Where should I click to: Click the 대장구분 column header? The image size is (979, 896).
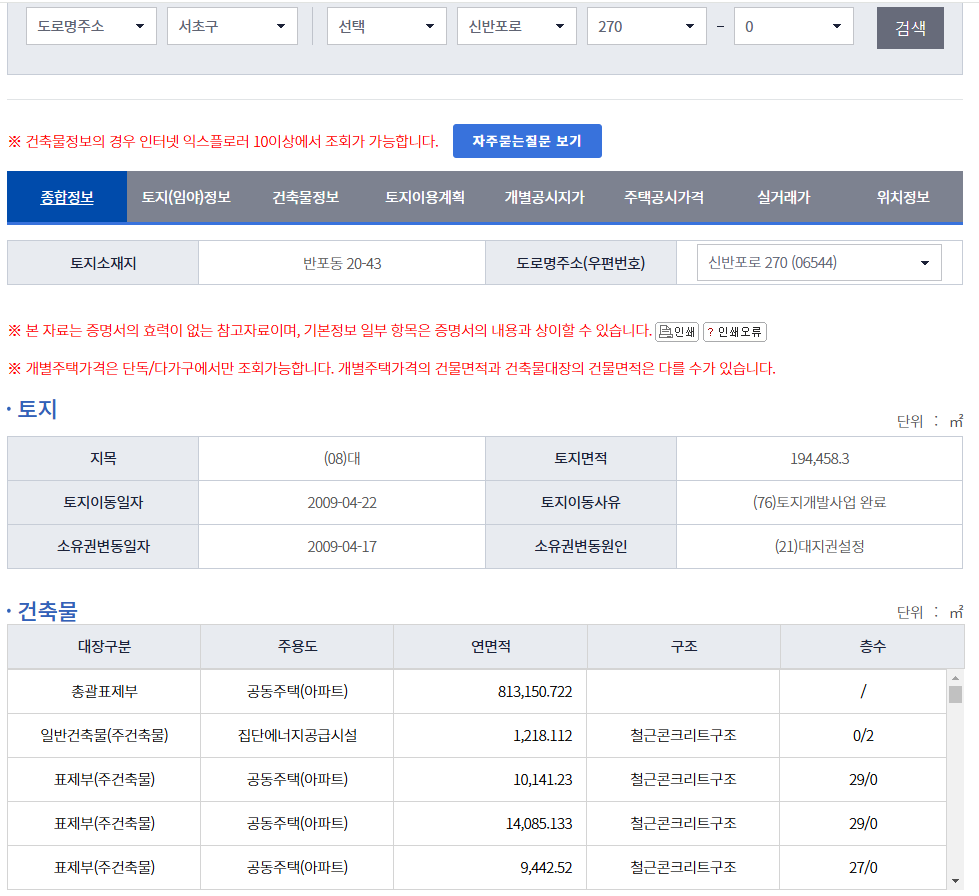104,647
